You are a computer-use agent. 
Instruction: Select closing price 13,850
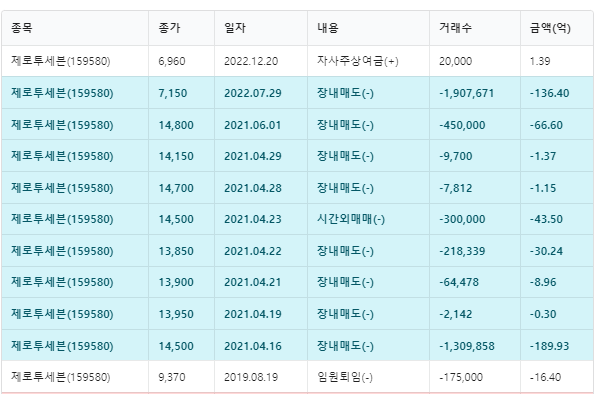point(176,251)
